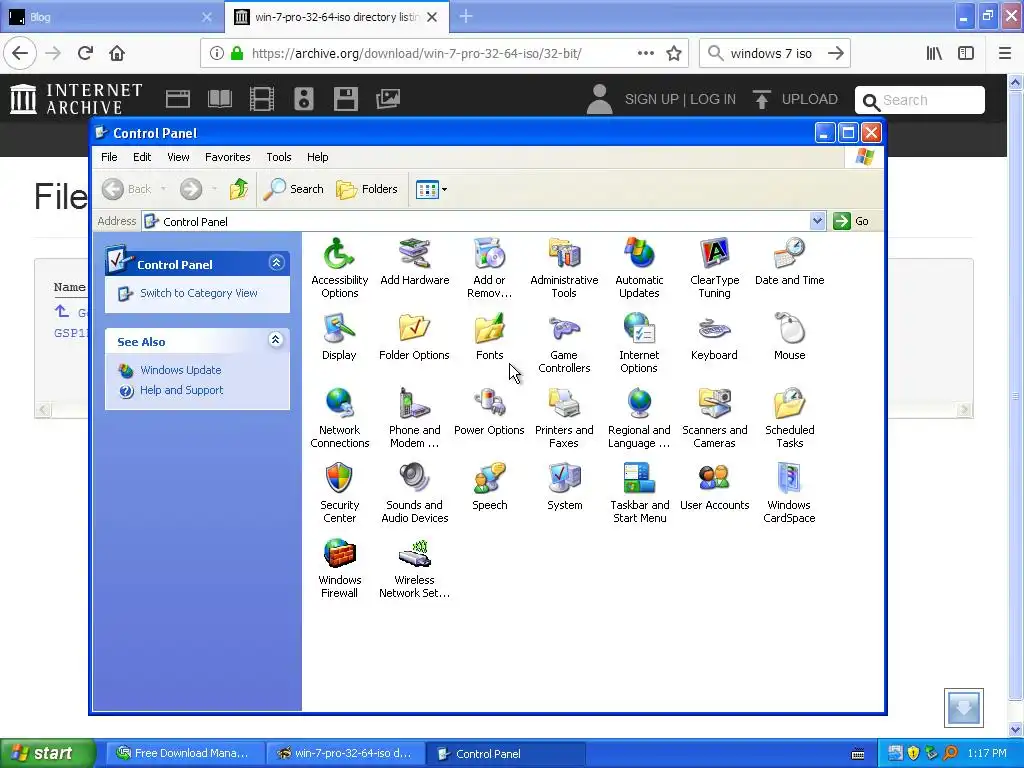Click the browser Reload button

[x=86, y=53]
